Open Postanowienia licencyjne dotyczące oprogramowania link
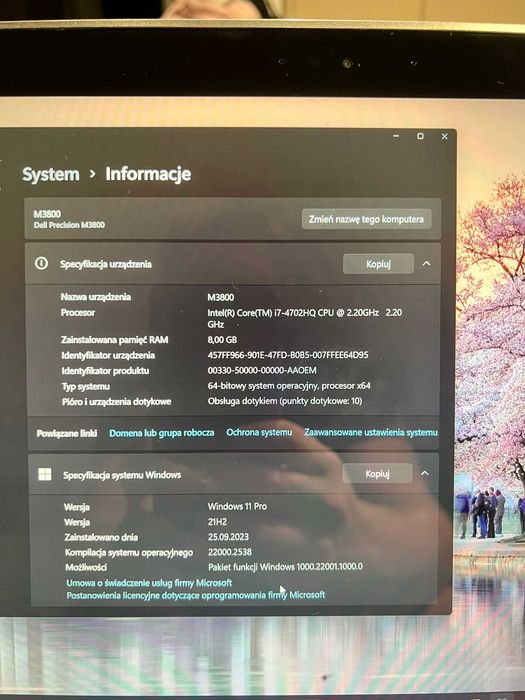 (x=196, y=595)
